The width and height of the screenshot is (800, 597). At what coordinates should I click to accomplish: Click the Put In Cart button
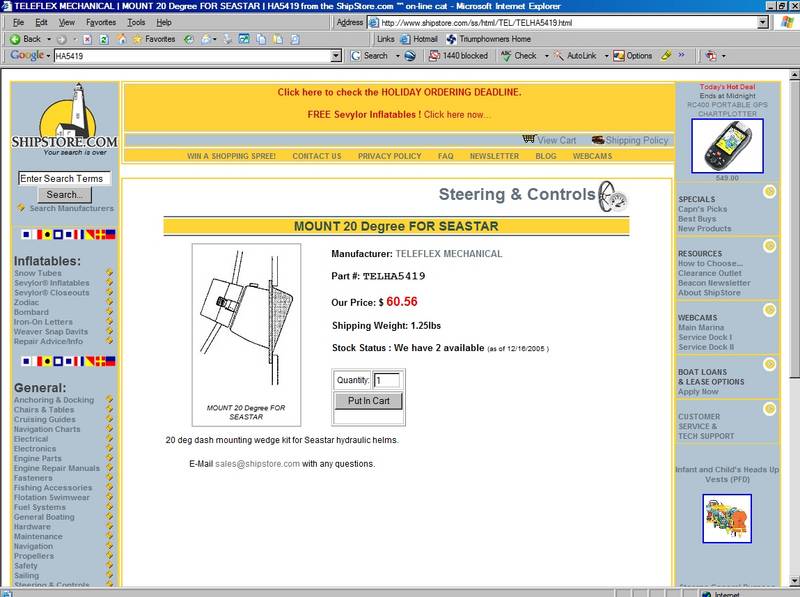pos(368,401)
